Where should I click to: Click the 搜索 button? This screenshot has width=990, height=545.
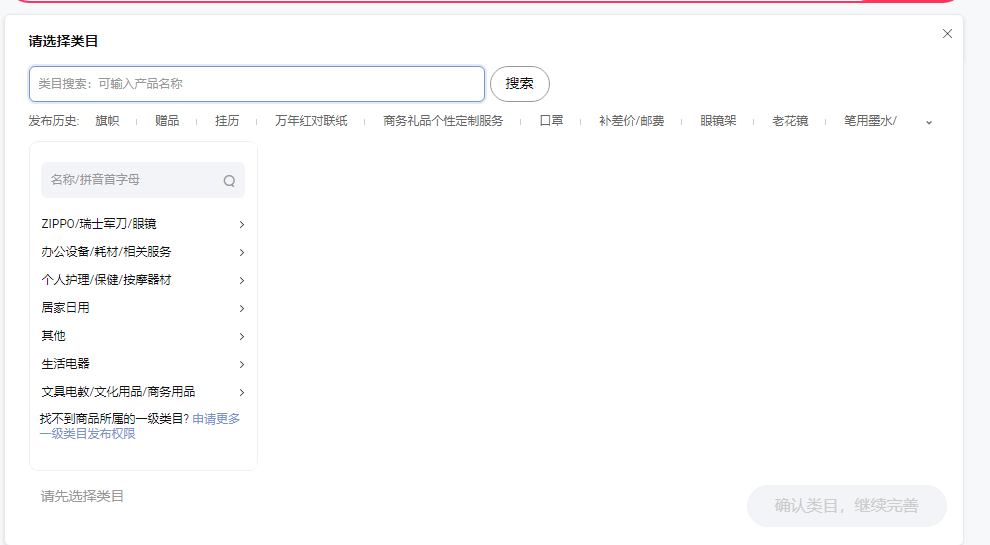pos(519,84)
